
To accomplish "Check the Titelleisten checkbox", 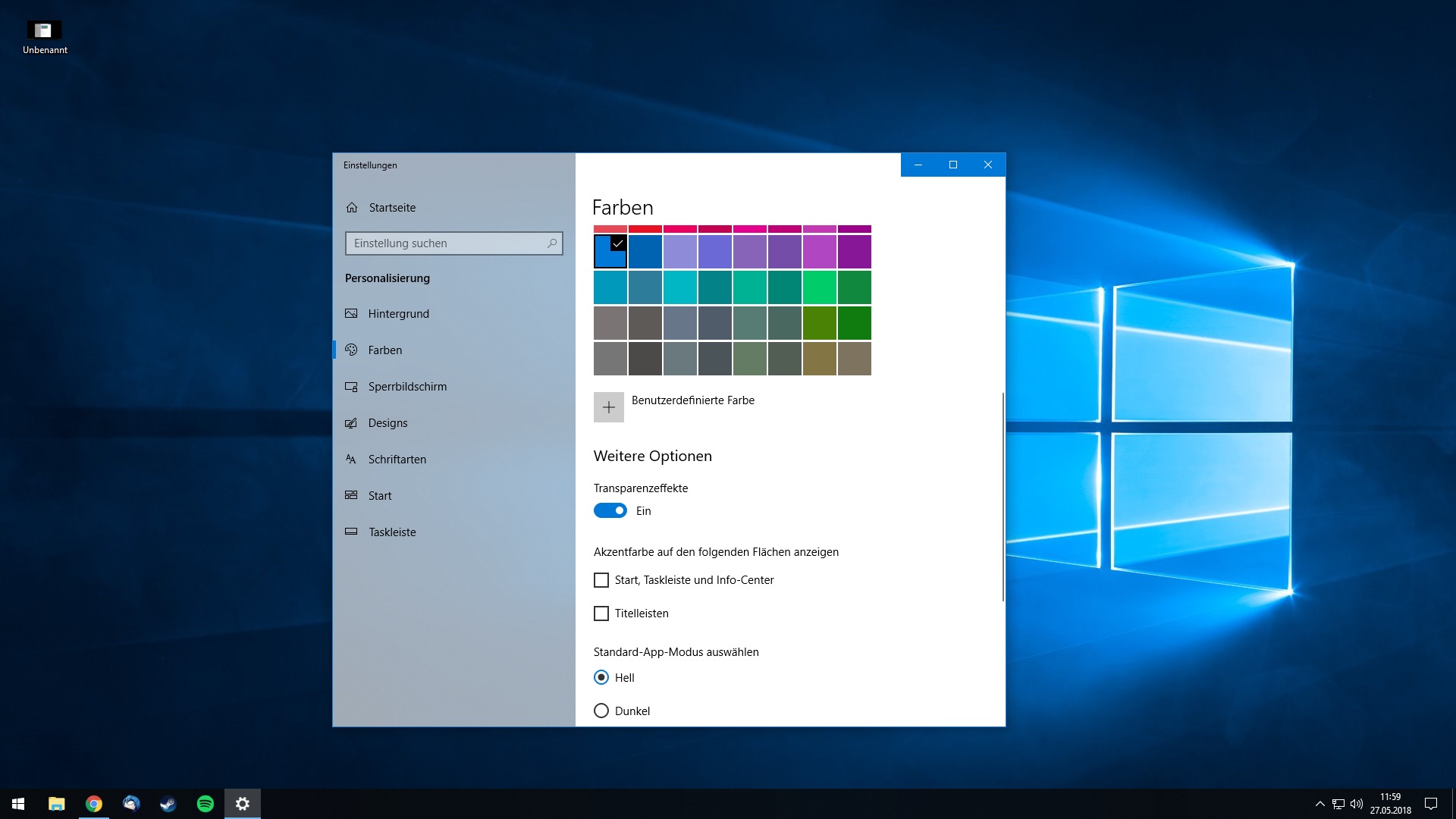I will point(601,613).
